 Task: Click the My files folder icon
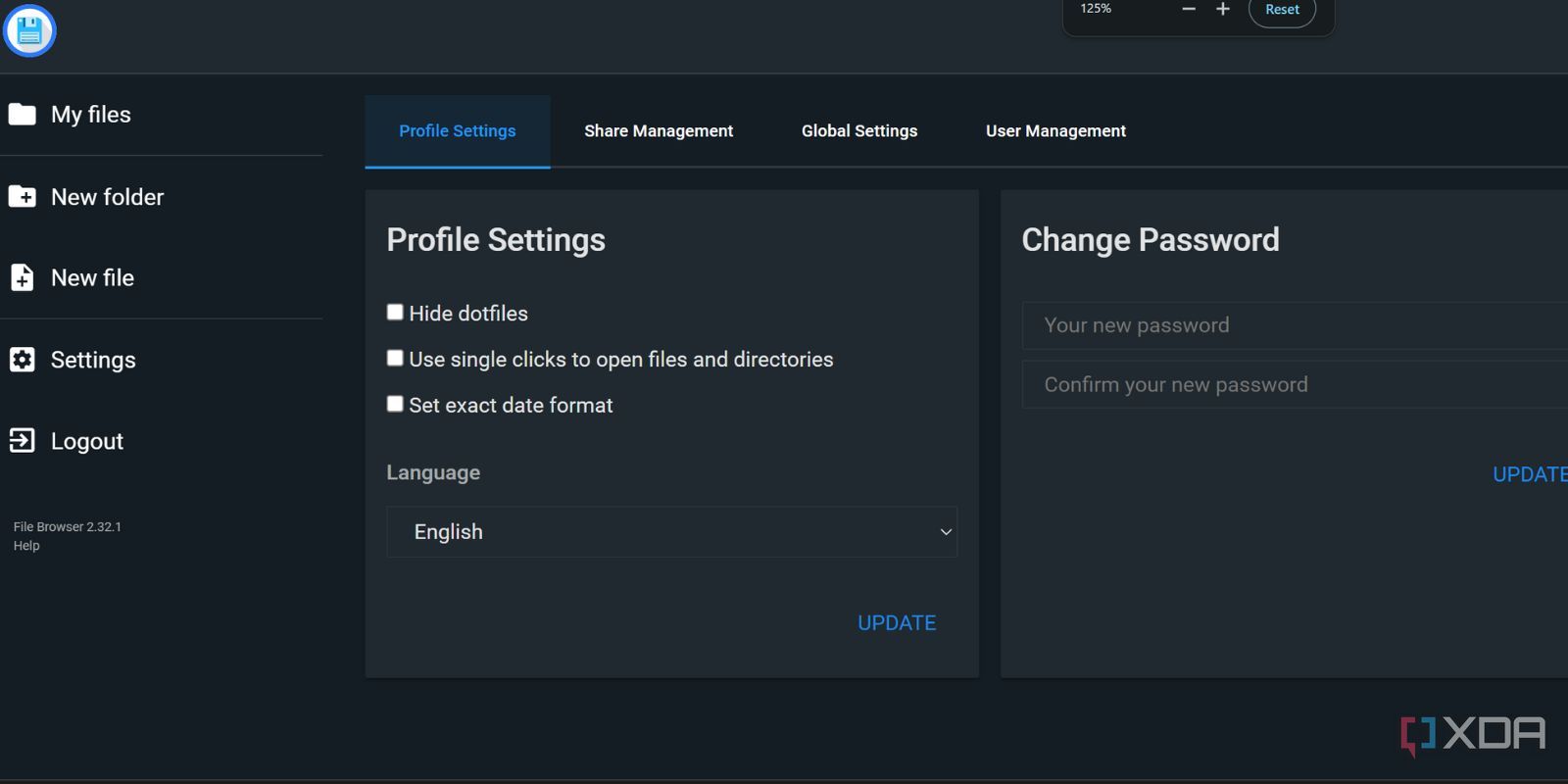(22, 115)
